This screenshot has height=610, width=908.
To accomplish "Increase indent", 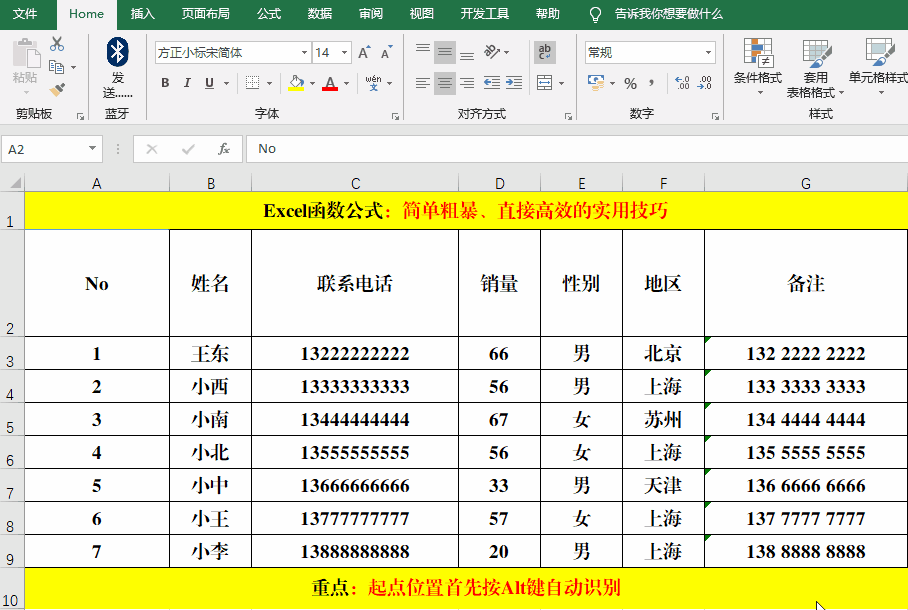I will click(514, 83).
